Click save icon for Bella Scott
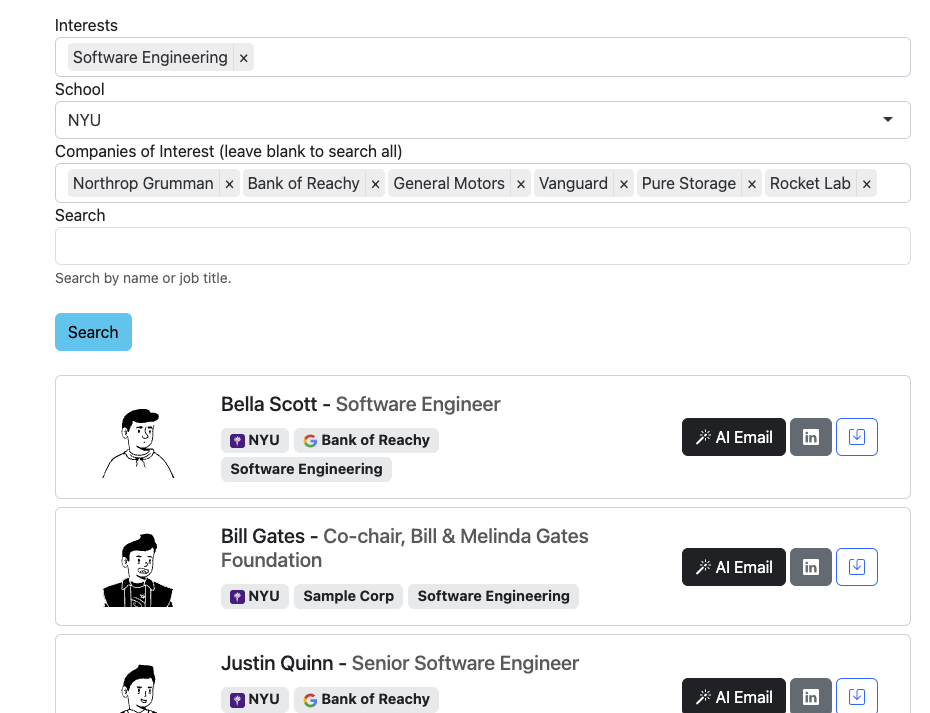This screenshot has width=930, height=713. (x=856, y=437)
